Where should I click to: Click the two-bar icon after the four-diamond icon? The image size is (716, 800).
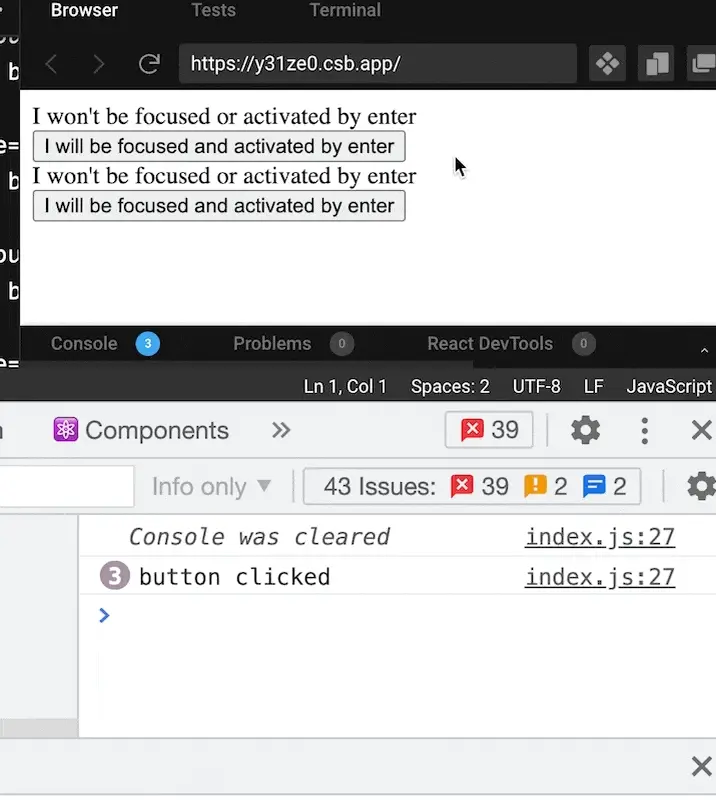tap(656, 64)
